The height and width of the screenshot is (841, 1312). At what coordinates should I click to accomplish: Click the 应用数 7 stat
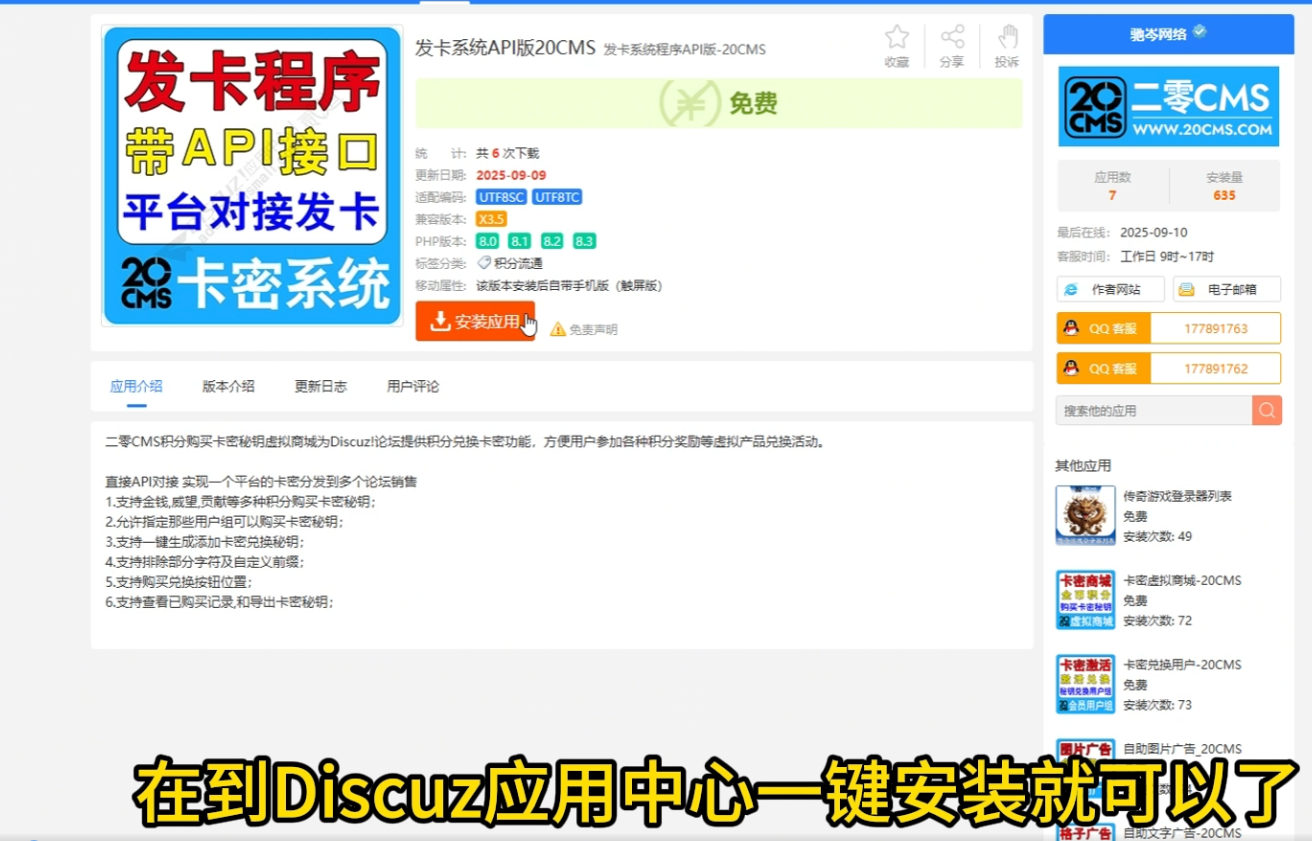coord(1112,186)
